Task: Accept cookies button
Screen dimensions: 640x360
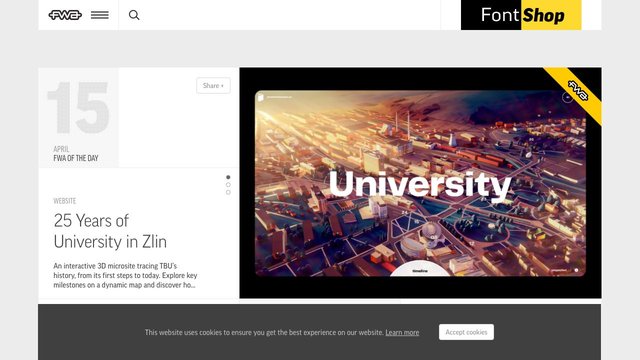Action: [466, 332]
